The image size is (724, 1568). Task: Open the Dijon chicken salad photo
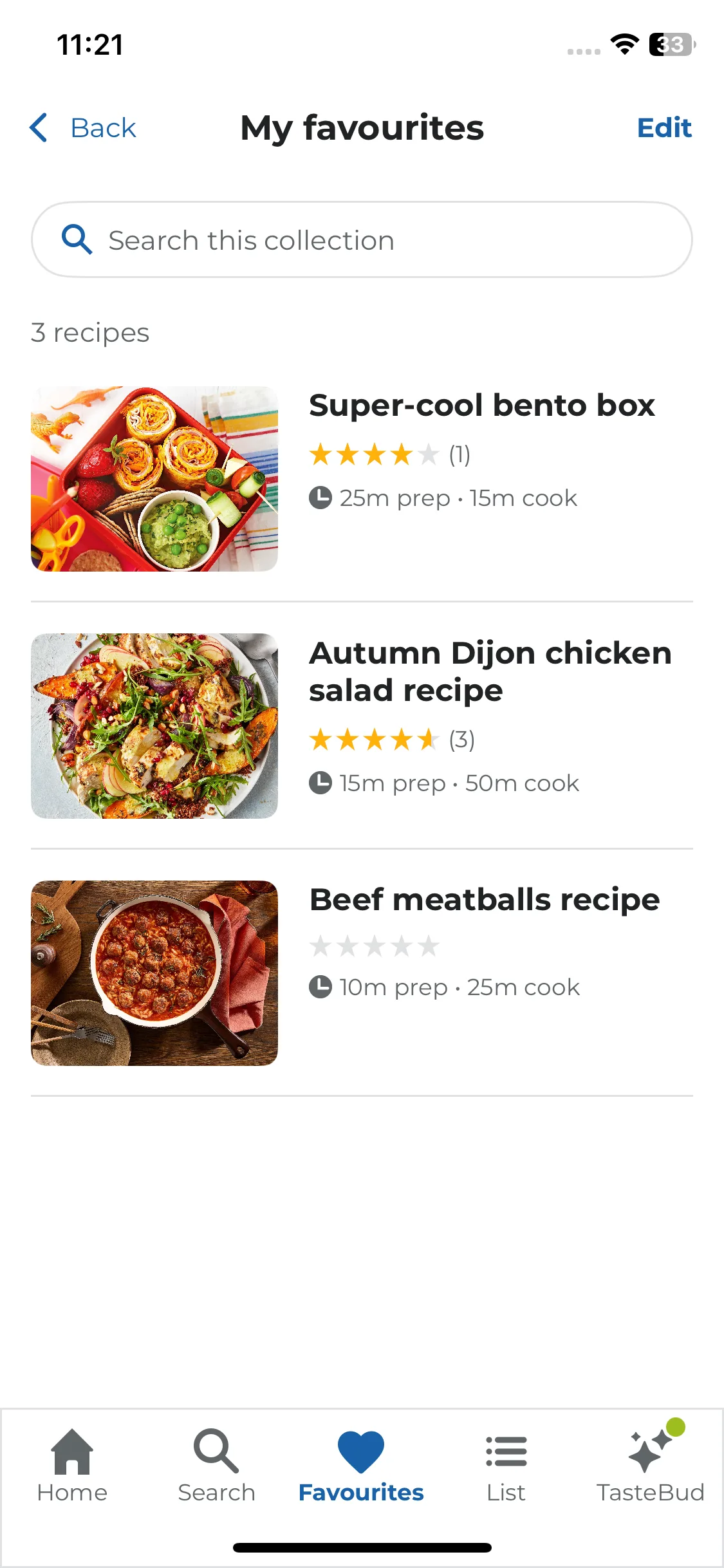154,726
